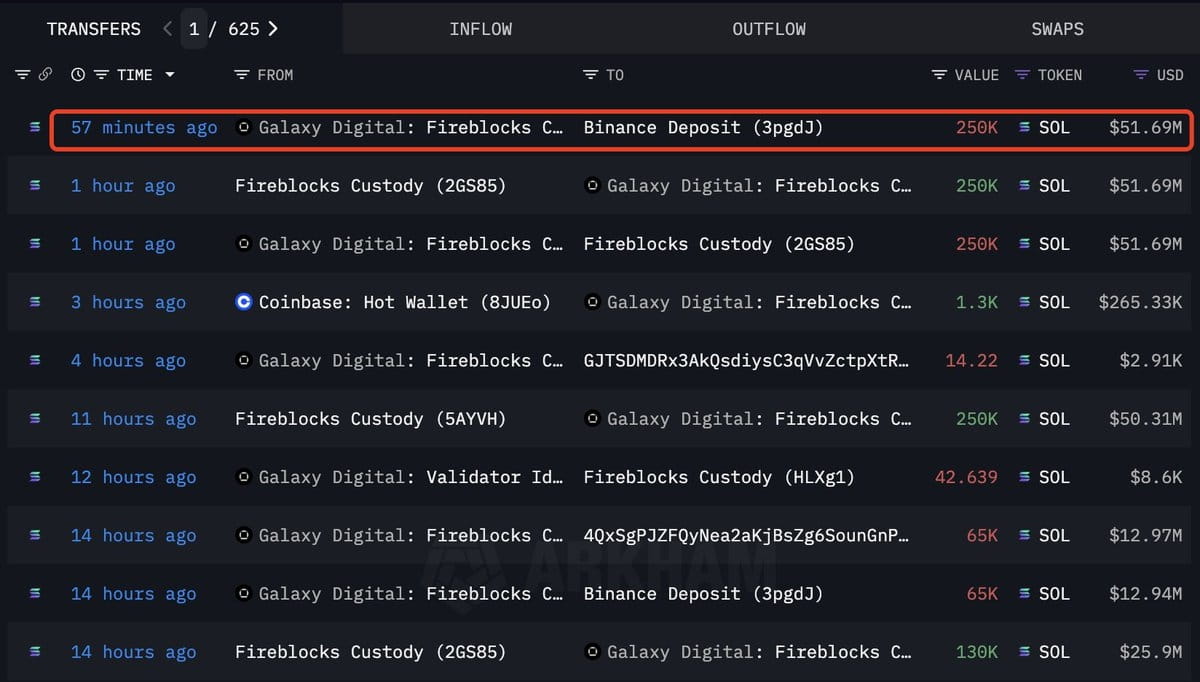Expand the TIME sort dropdown arrow
This screenshot has height=682, width=1200.
(x=169, y=75)
